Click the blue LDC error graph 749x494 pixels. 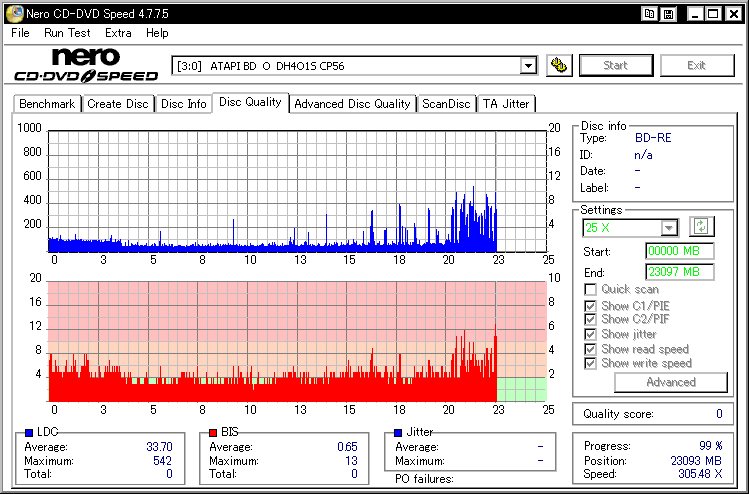297,191
